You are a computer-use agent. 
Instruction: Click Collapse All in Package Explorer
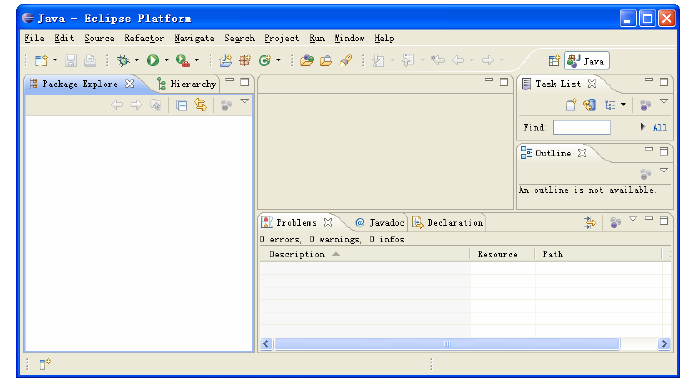(182, 105)
